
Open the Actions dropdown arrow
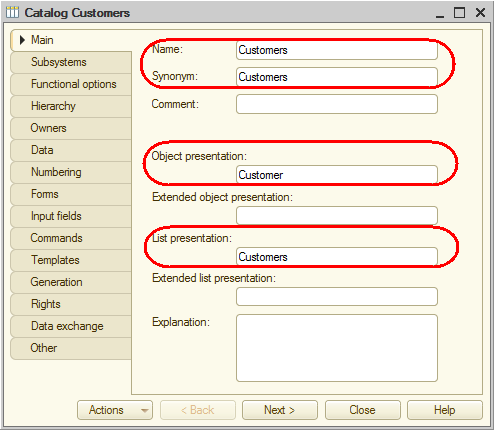pos(144,410)
